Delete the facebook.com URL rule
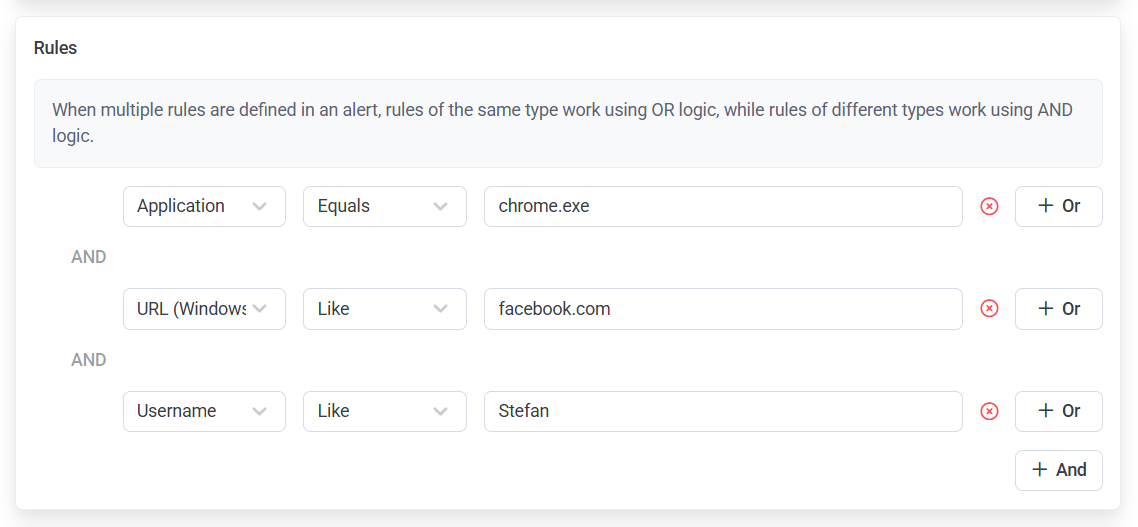The width and height of the screenshot is (1138, 527). pyautogui.click(x=989, y=309)
